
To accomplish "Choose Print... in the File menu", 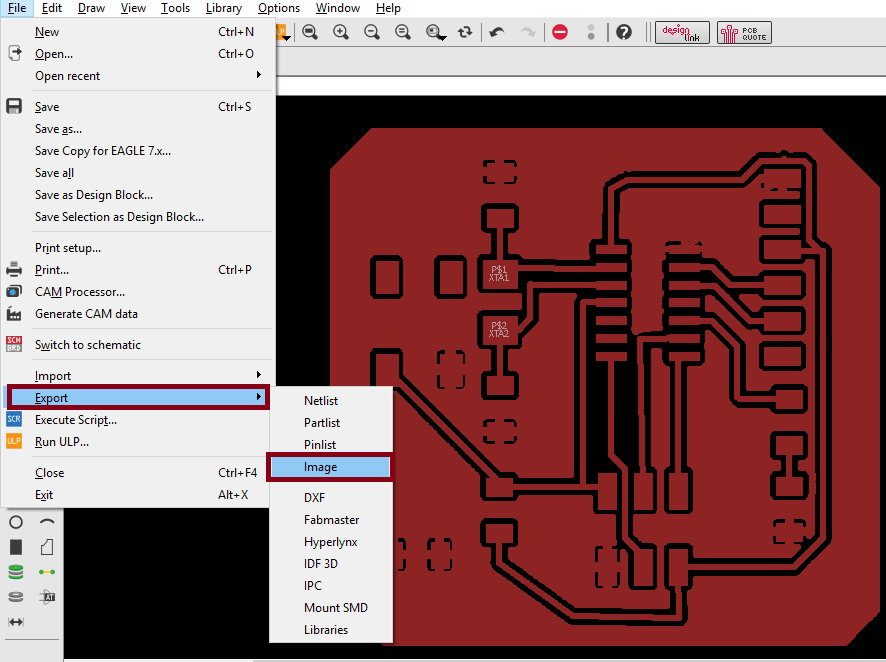I will coord(138,270).
